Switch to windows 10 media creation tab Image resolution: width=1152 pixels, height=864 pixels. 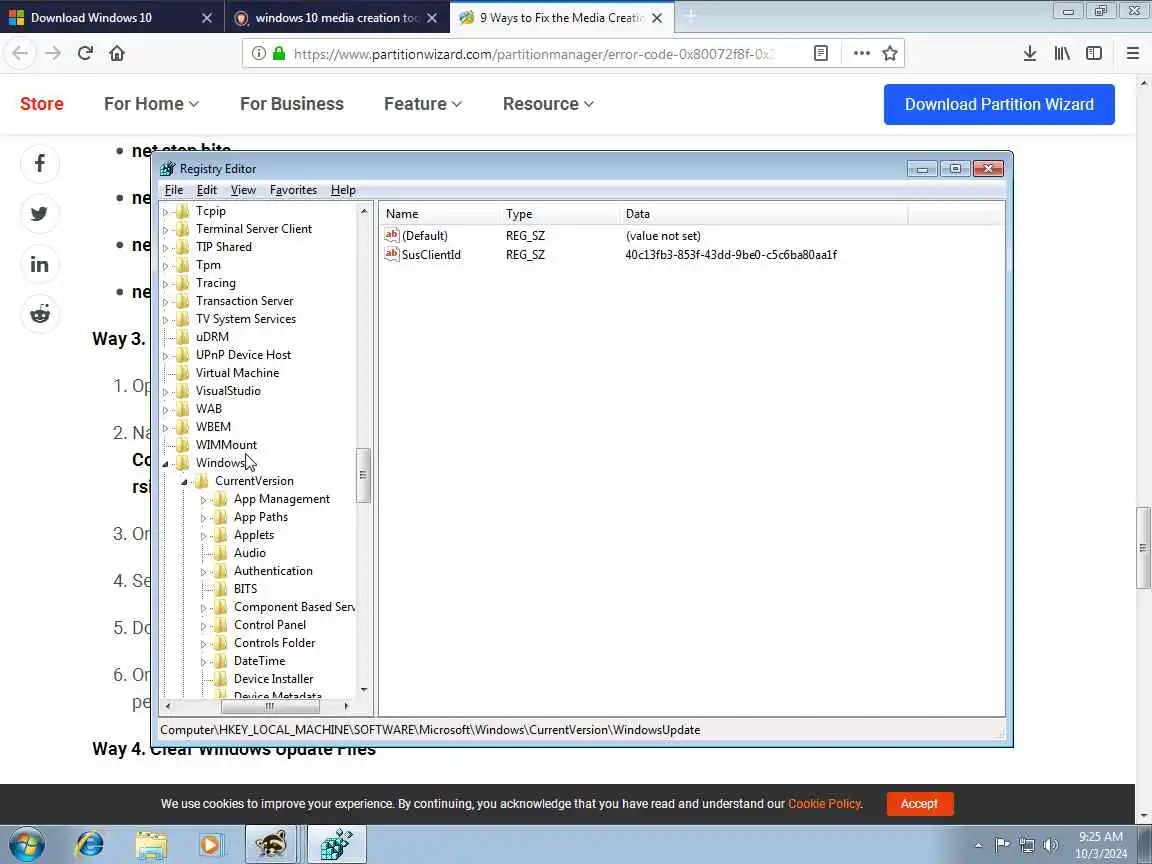(337, 18)
